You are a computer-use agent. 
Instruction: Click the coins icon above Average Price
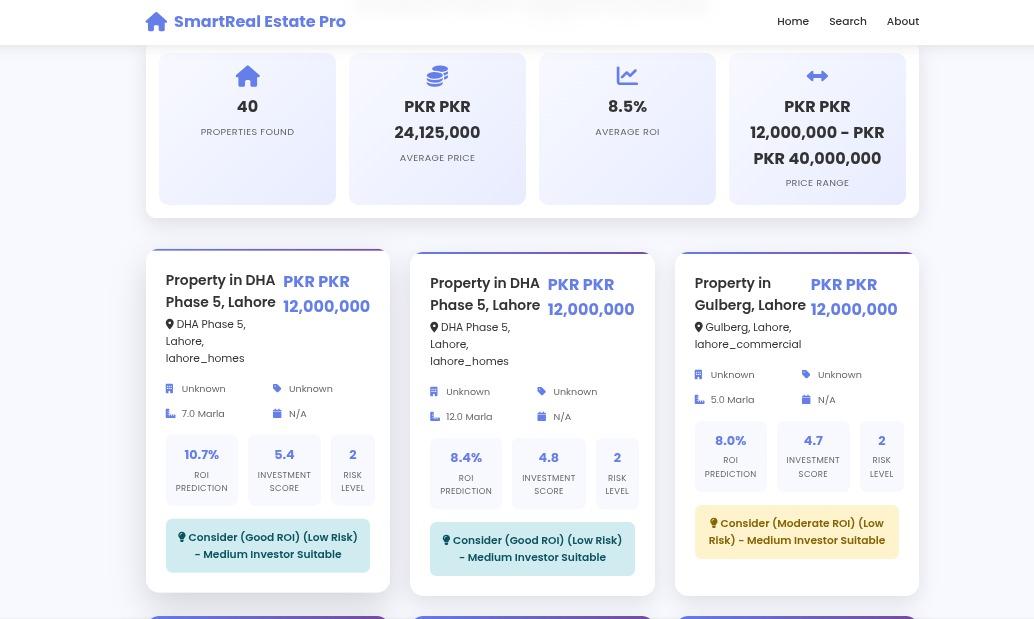[x=437, y=76]
